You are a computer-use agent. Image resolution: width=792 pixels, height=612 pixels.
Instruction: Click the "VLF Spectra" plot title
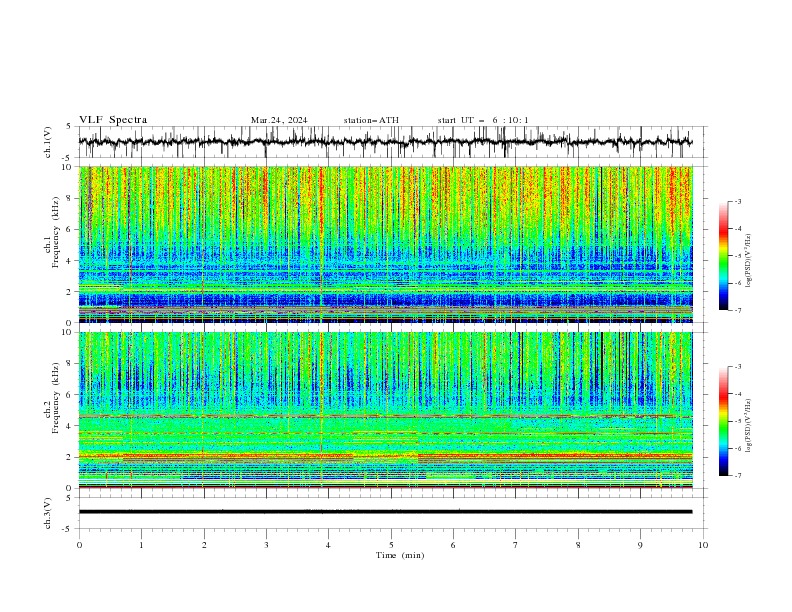tap(113, 120)
